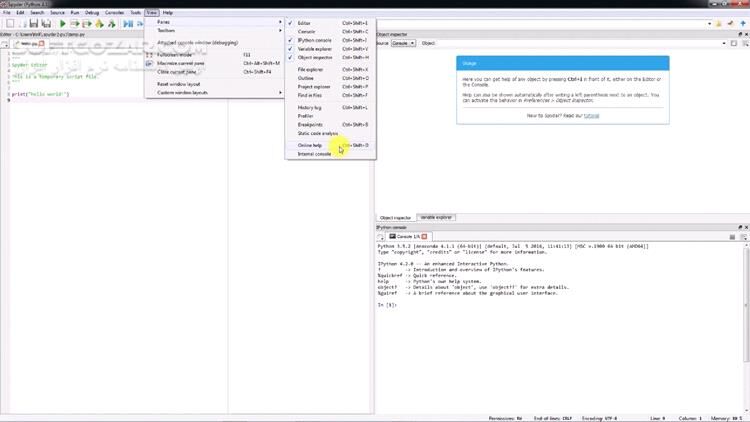The width and height of the screenshot is (750, 422).
Task: Run the file with the green play icon
Action: [63, 23]
